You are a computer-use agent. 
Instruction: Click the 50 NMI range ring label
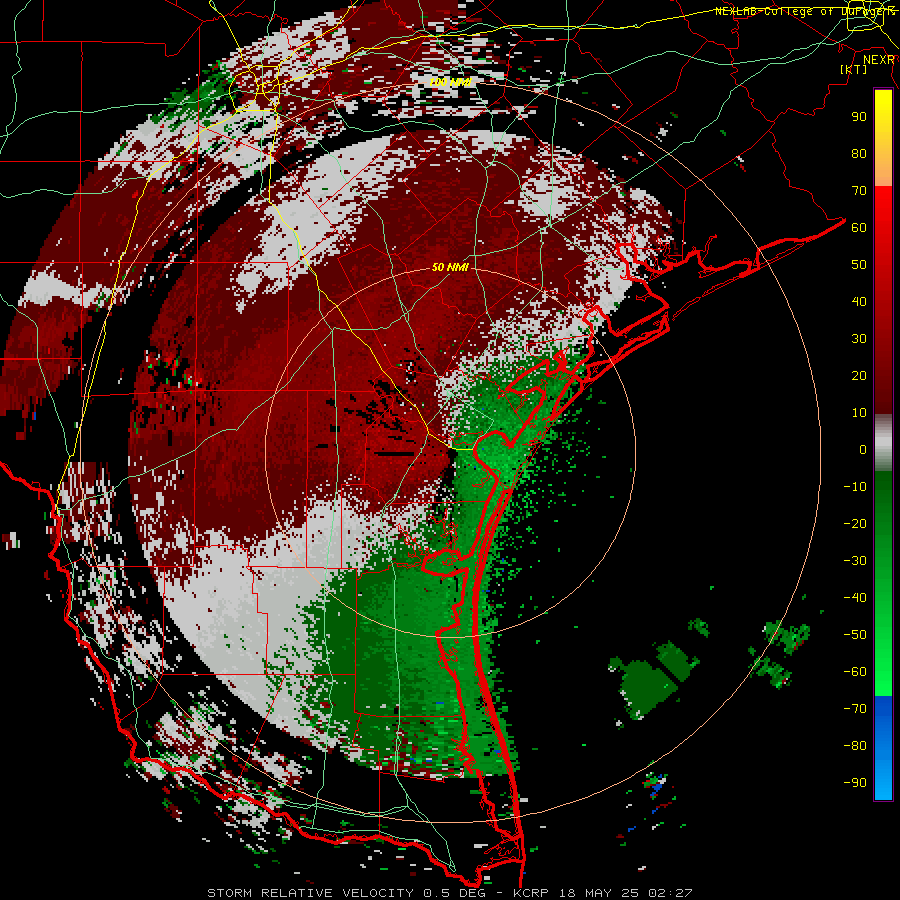point(450,267)
